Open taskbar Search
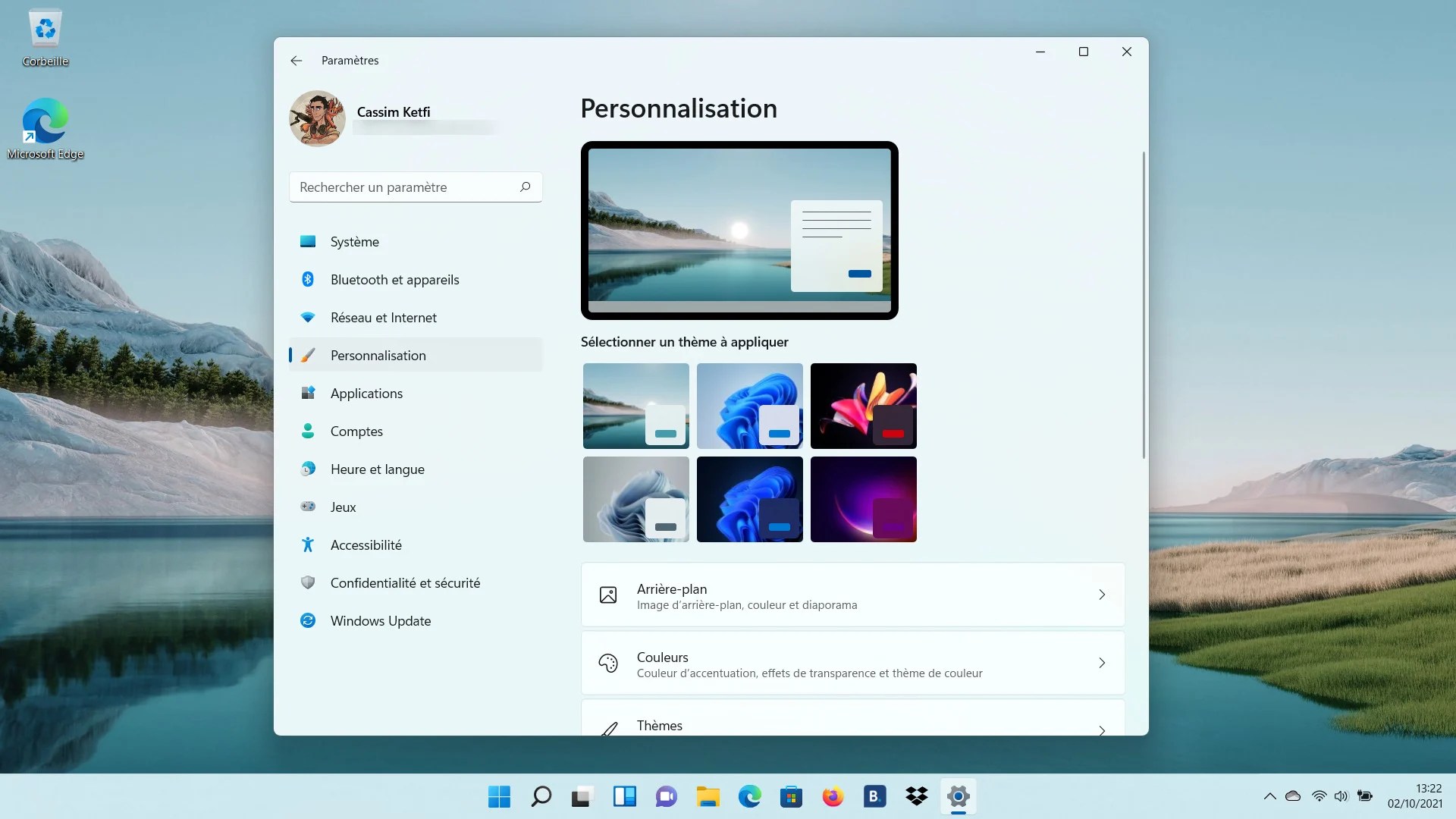Image resolution: width=1456 pixels, height=819 pixels. click(x=541, y=797)
